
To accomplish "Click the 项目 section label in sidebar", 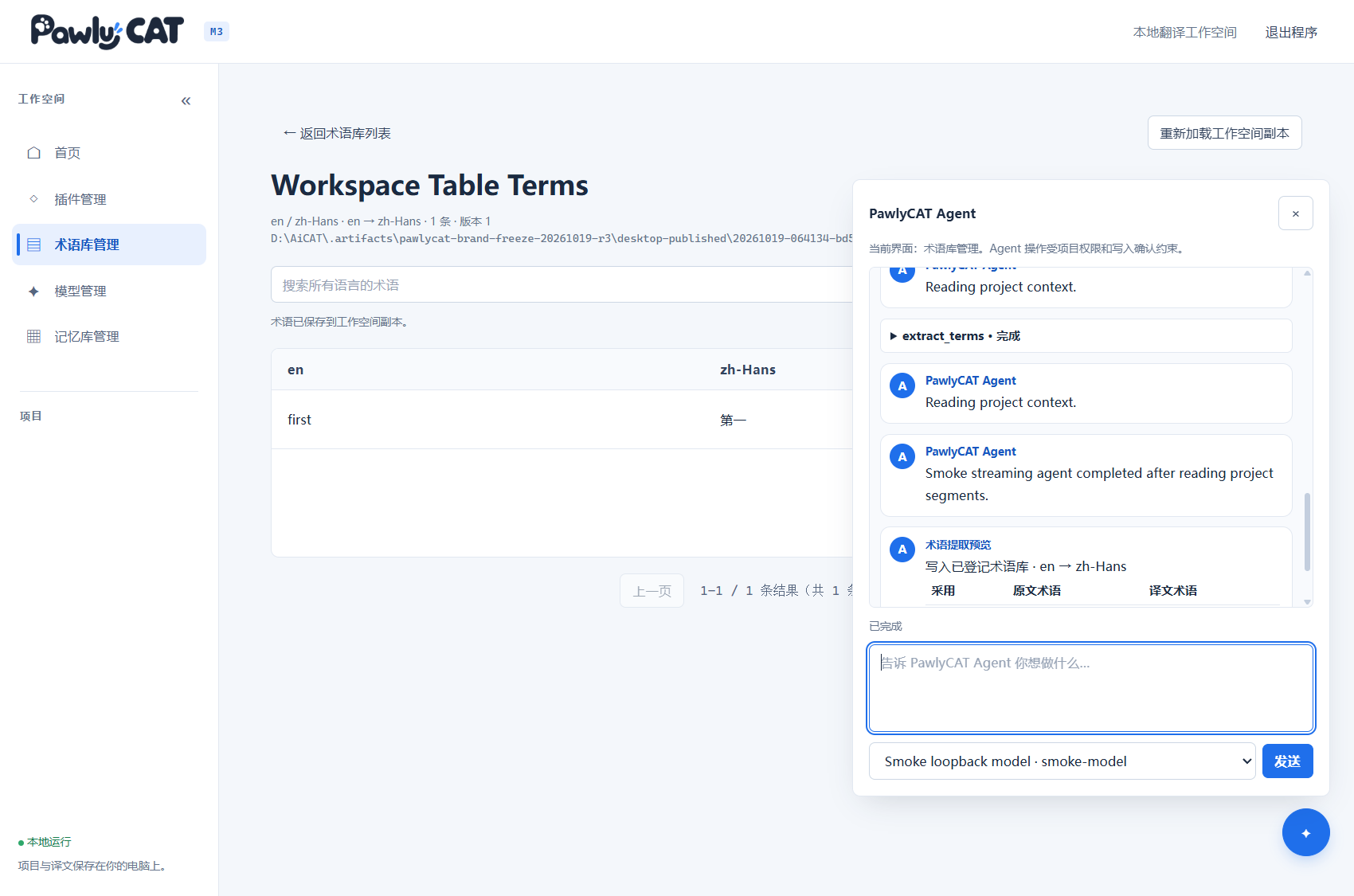I will 30,416.
